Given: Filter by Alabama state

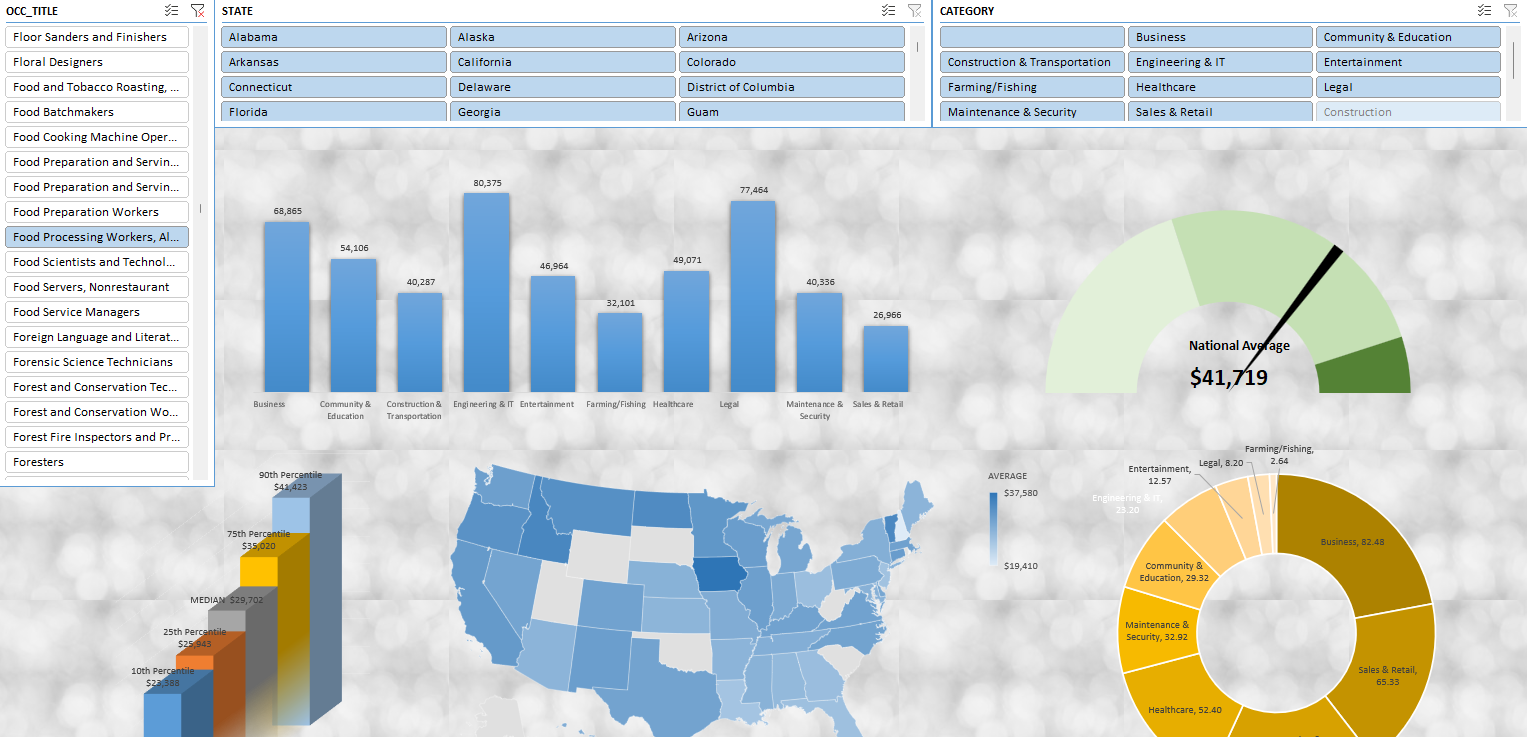Looking at the screenshot, I should (x=334, y=37).
